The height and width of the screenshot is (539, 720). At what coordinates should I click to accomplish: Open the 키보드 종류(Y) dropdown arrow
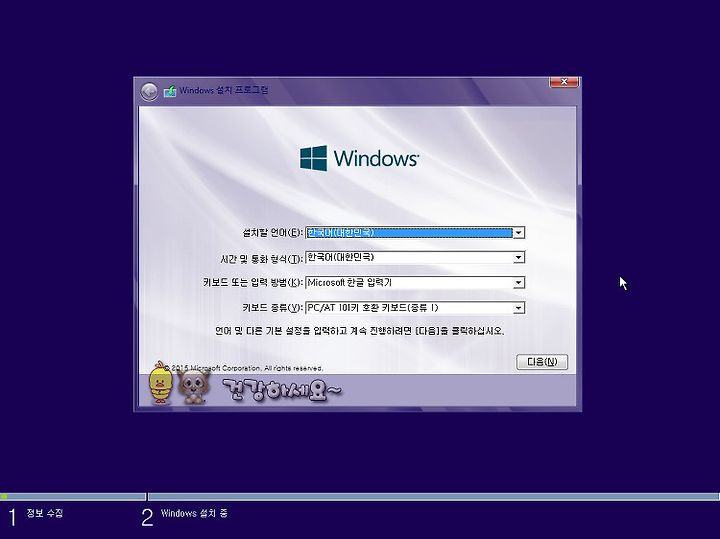(518, 308)
